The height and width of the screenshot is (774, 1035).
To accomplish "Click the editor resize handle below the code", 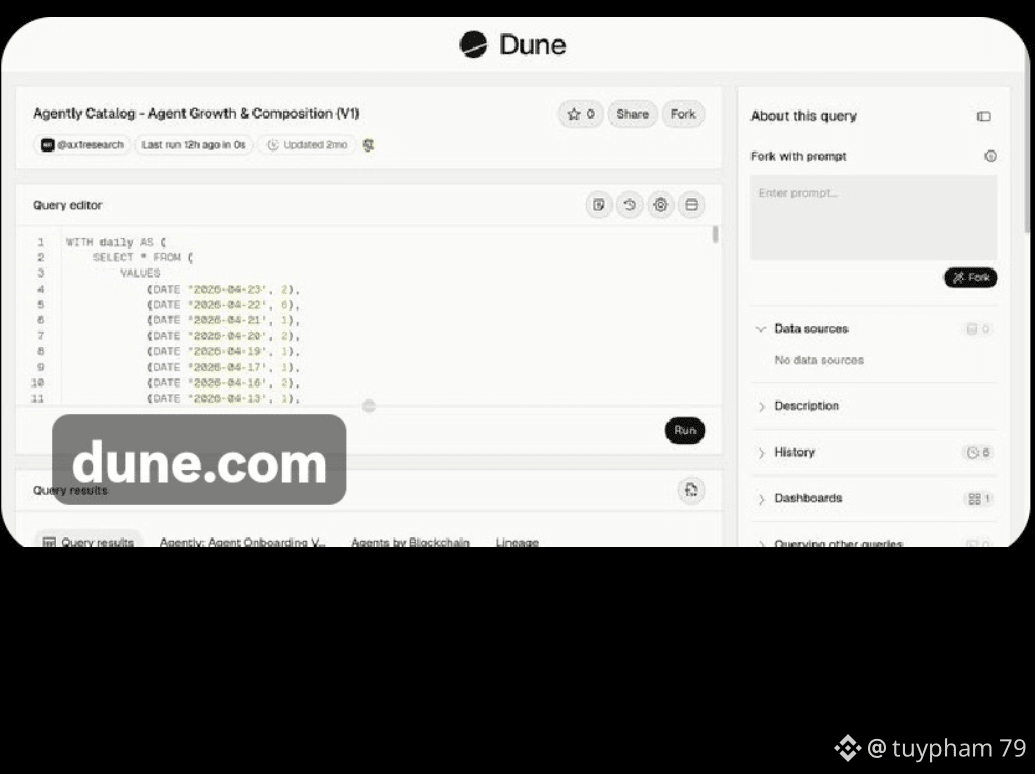I will tap(369, 406).
